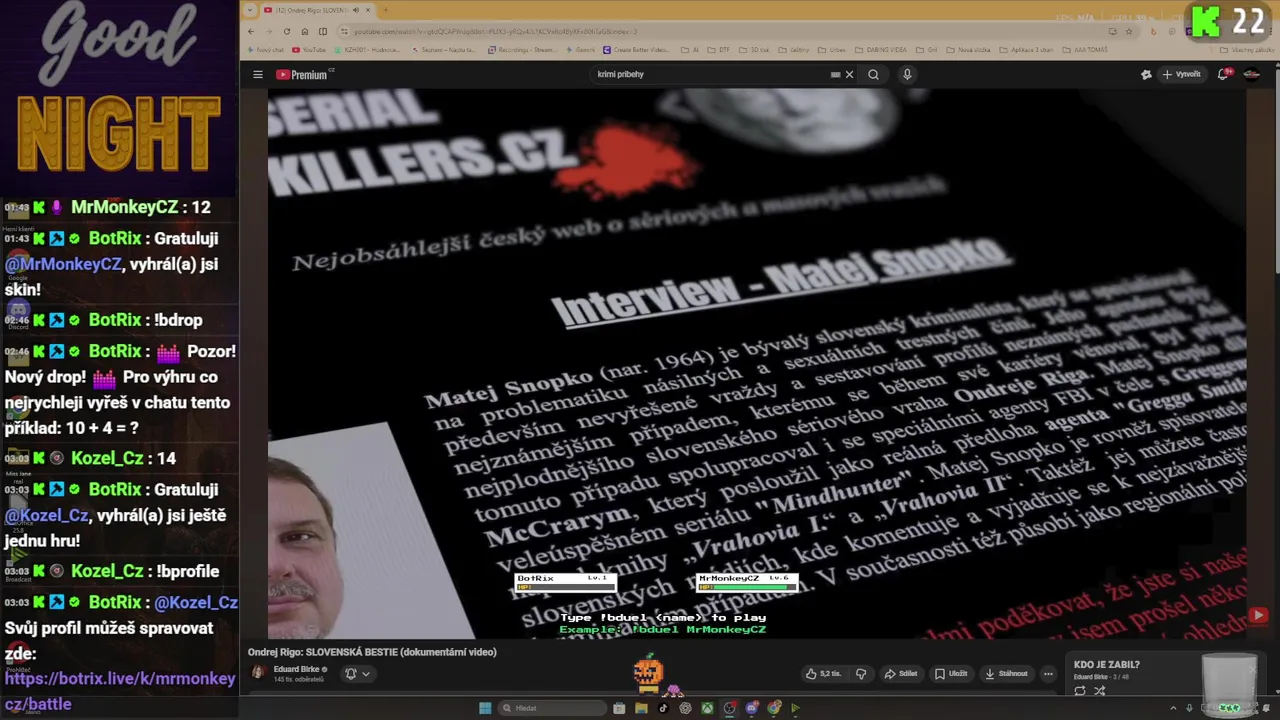Screen dimensions: 1280x720
Task: Open the YouTube account avatar menu
Action: pyautogui.click(x=1251, y=74)
